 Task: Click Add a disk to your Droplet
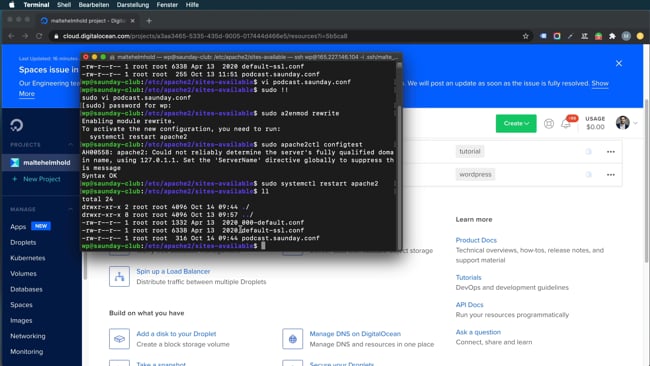(176, 334)
